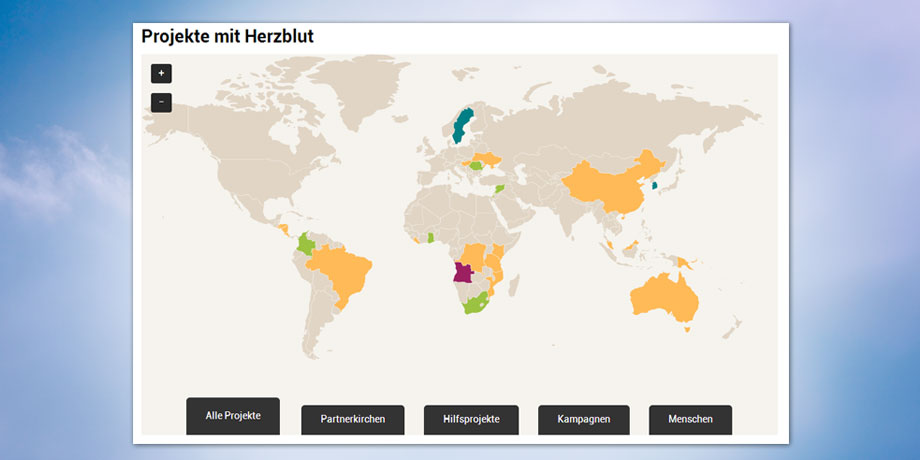Select green Colombia on the map
The width and height of the screenshot is (920, 460).
pyautogui.click(x=307, y=245)
